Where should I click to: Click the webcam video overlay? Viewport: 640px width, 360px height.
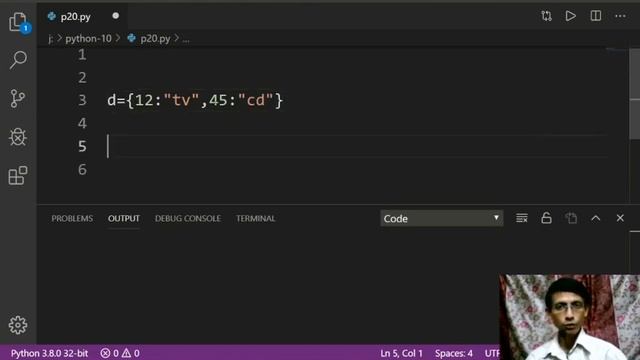tap(569, 317)
